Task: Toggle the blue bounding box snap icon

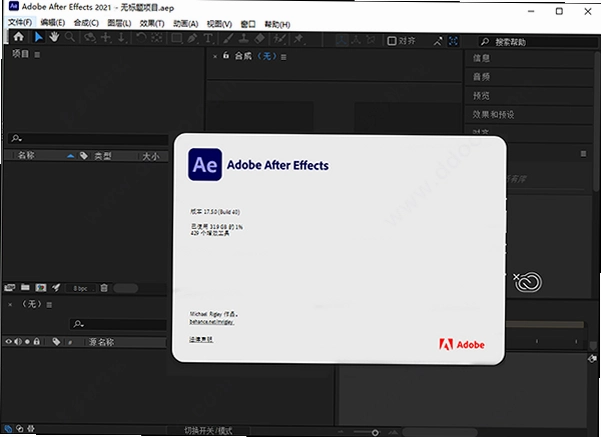Action: coord(453,41)
